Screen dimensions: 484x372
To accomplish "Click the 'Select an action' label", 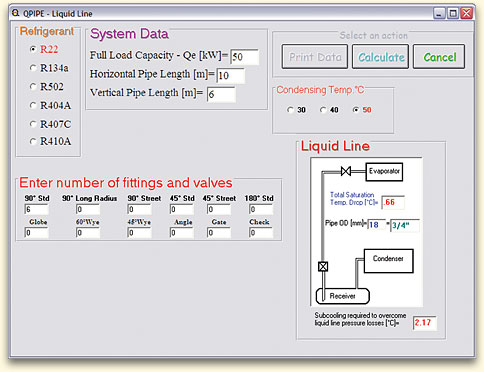I will [x=373, y=35].
